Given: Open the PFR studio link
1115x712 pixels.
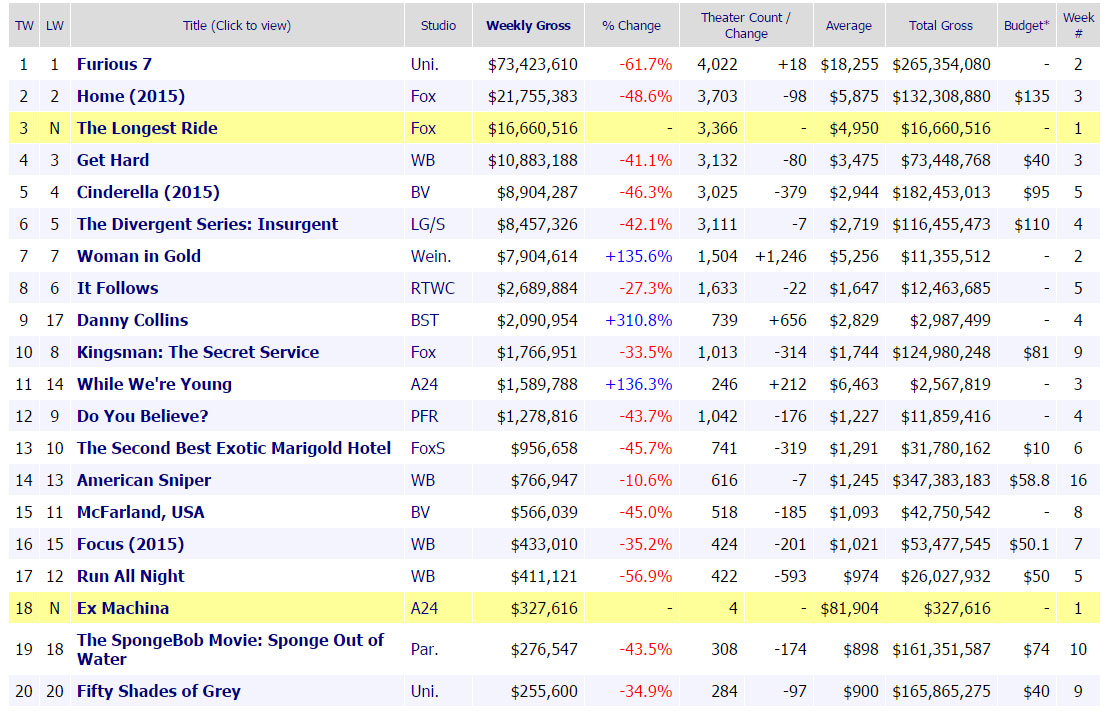Looking at the screenshot, I should [425, 416].
